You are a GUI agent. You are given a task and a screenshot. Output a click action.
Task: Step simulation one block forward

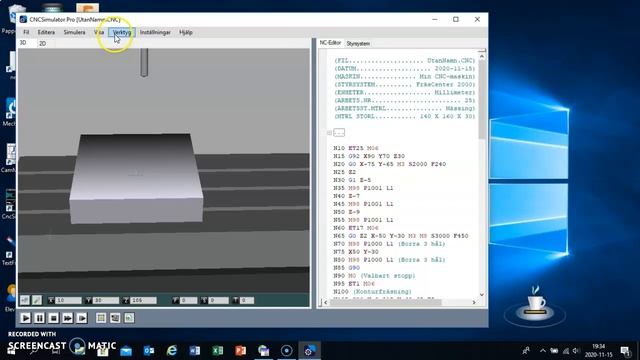click(x=82, y=318)
